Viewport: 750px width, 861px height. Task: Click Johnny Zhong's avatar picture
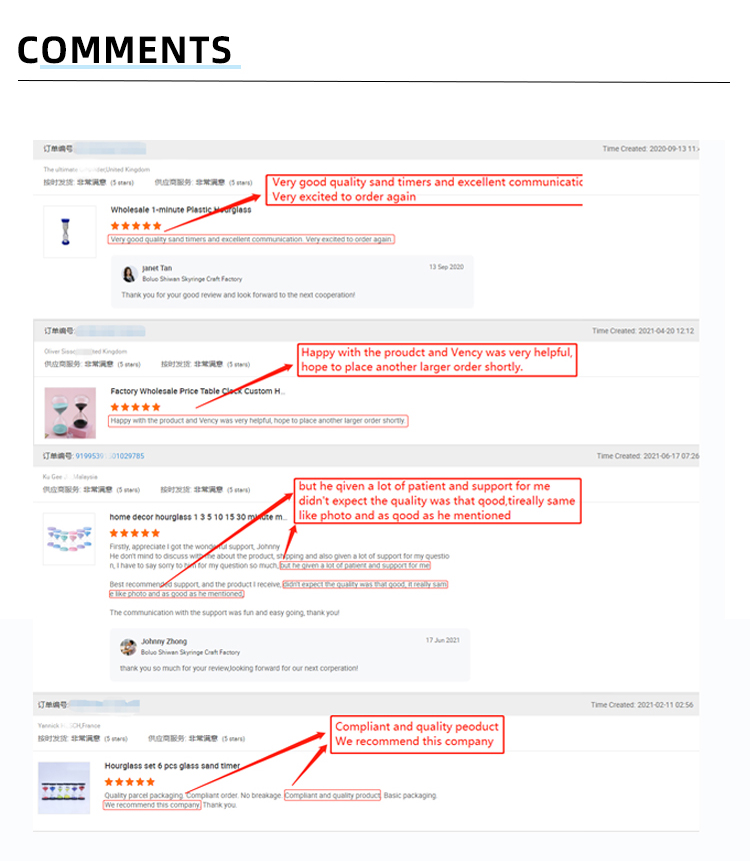click(x=128, y=647)
